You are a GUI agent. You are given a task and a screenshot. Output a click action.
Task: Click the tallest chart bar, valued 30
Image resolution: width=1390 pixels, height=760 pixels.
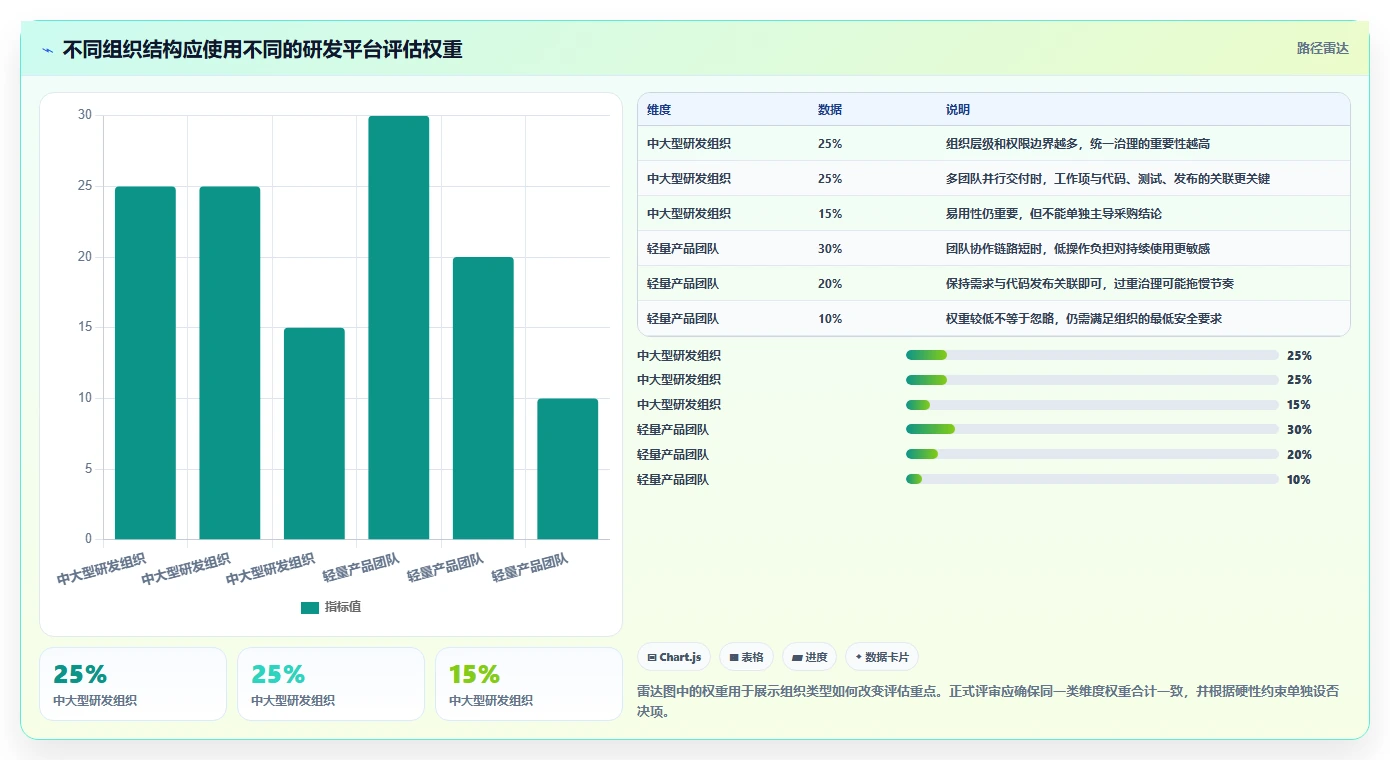(398, 328)
